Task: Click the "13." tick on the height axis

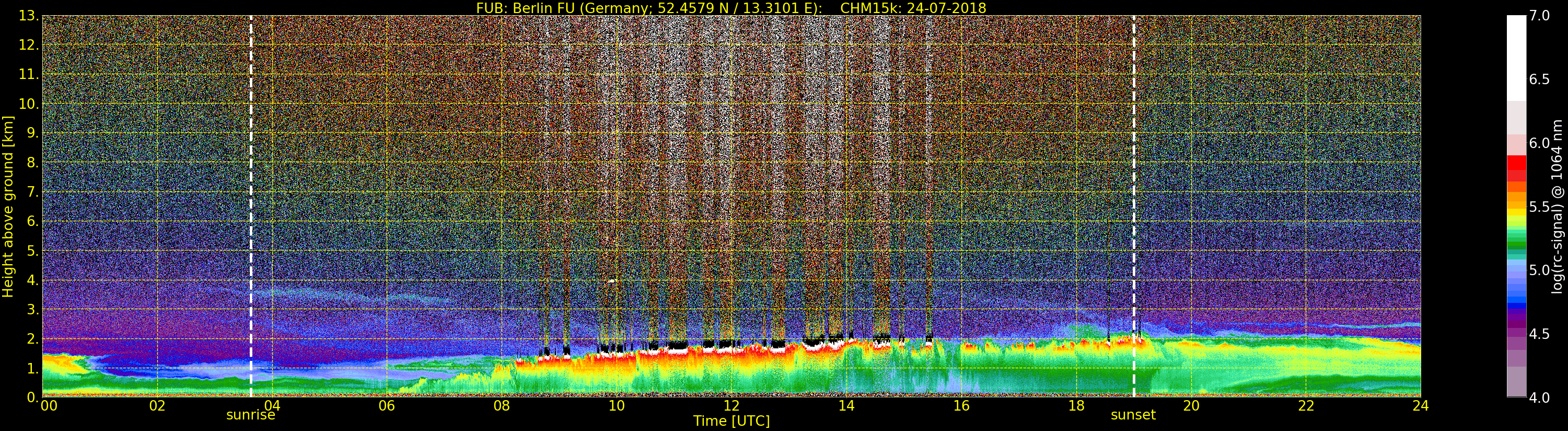Action: 29,16
